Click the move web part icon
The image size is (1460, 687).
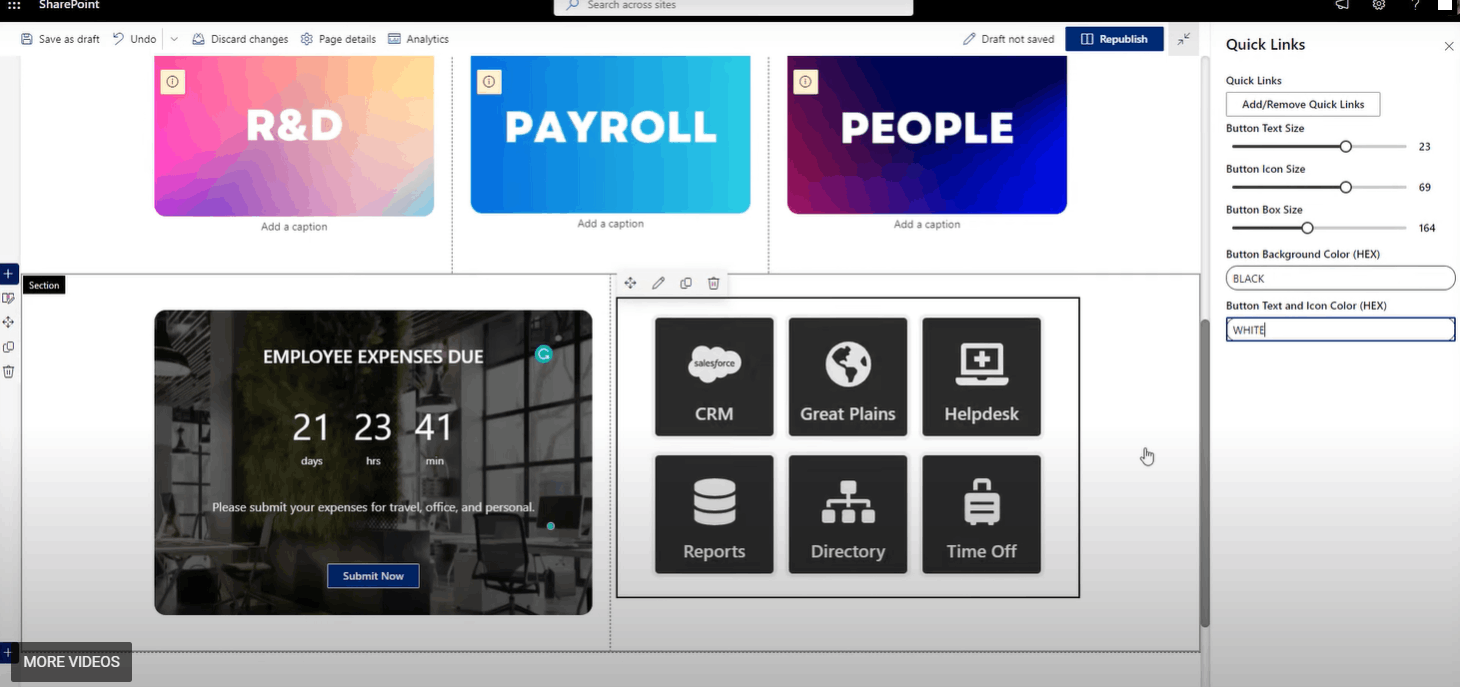[630, 283]
